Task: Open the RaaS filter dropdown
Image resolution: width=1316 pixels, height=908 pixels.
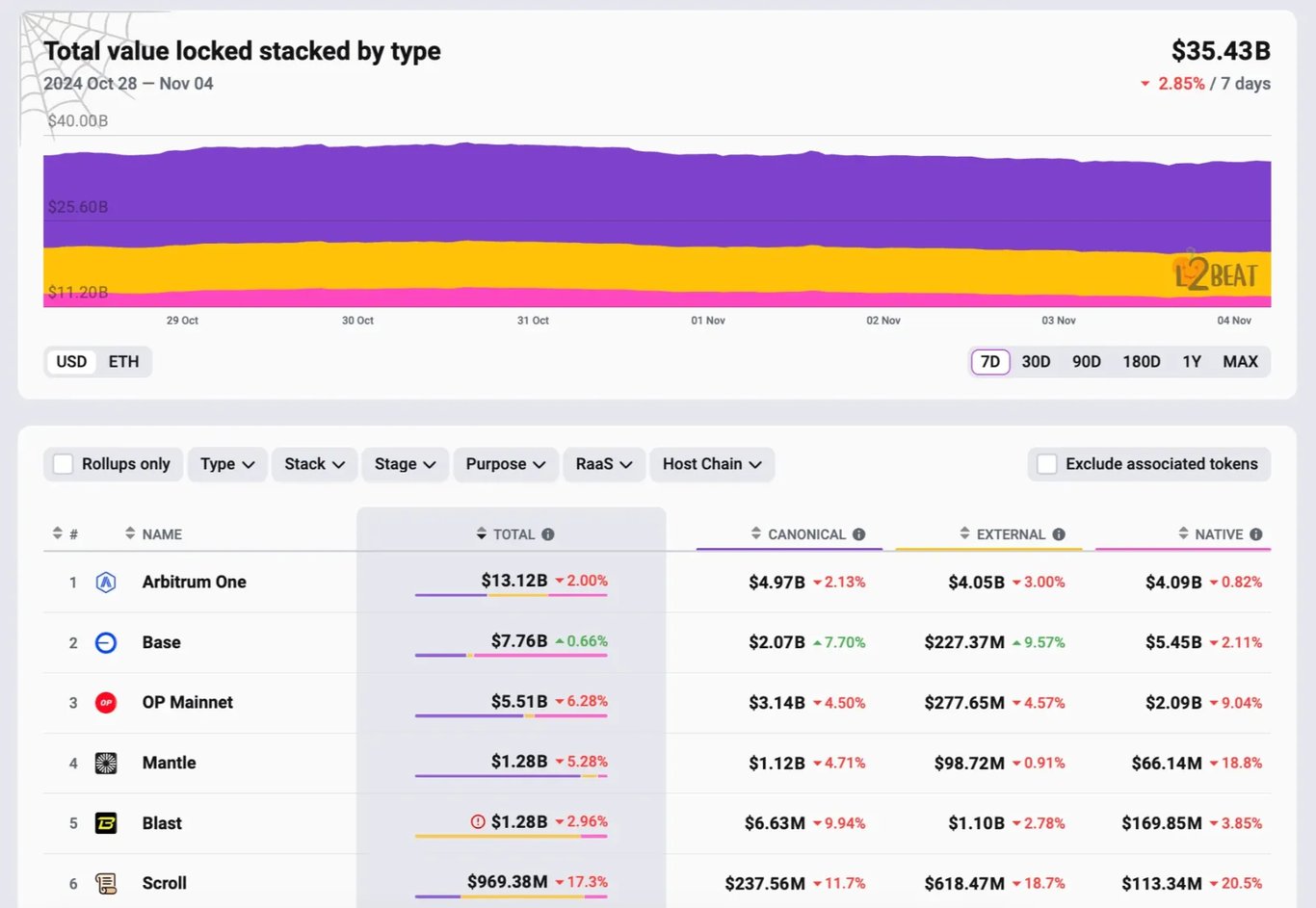Action: pos(604,464)
